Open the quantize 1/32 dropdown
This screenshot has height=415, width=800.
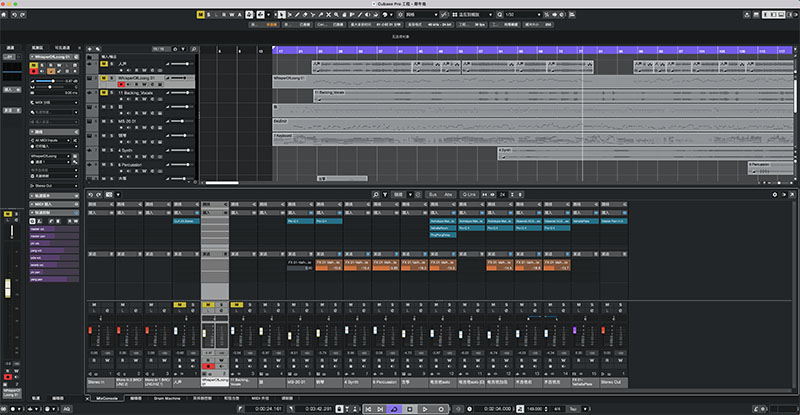click(x=522, y=15)
